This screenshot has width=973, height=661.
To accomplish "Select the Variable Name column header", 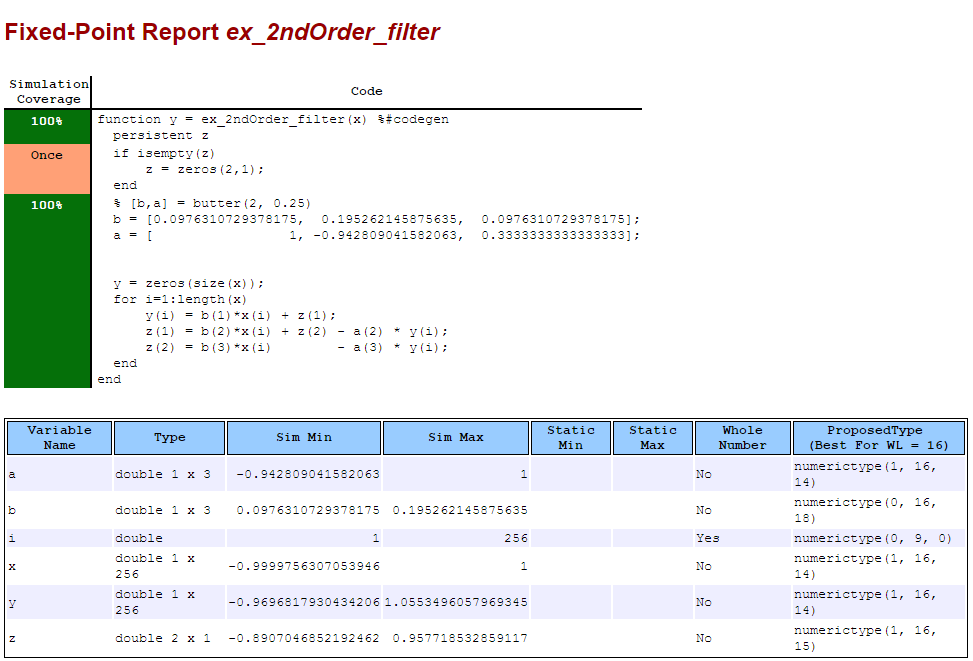I will 60,438.
